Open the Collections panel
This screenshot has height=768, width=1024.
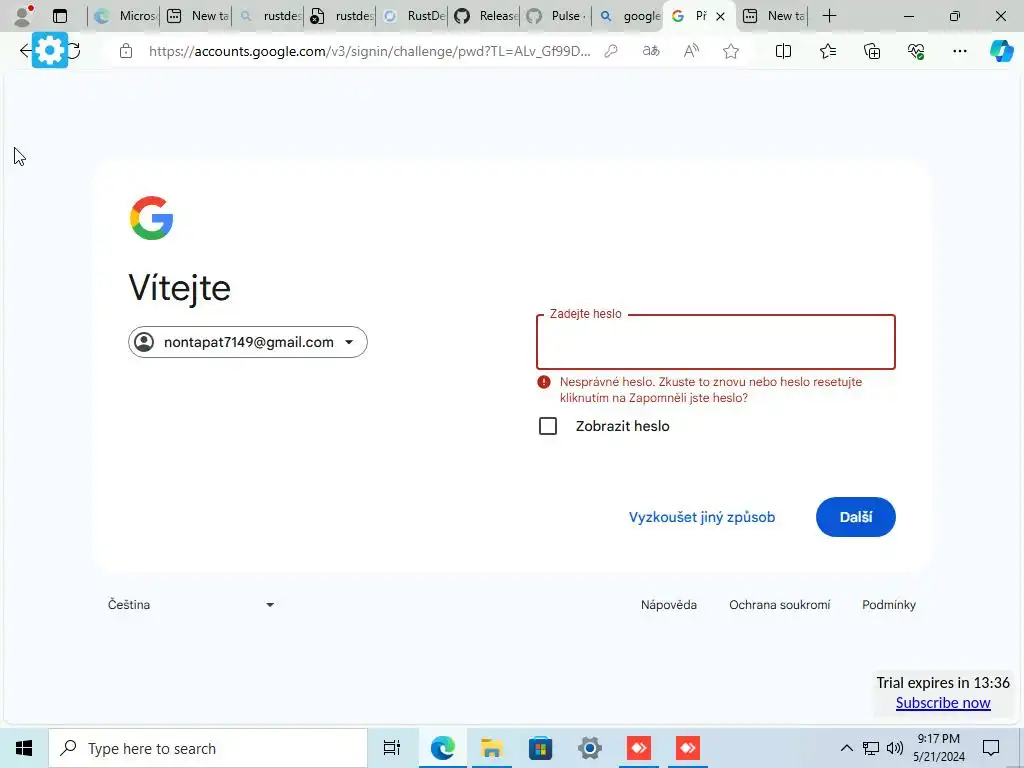tap(872, 51)
